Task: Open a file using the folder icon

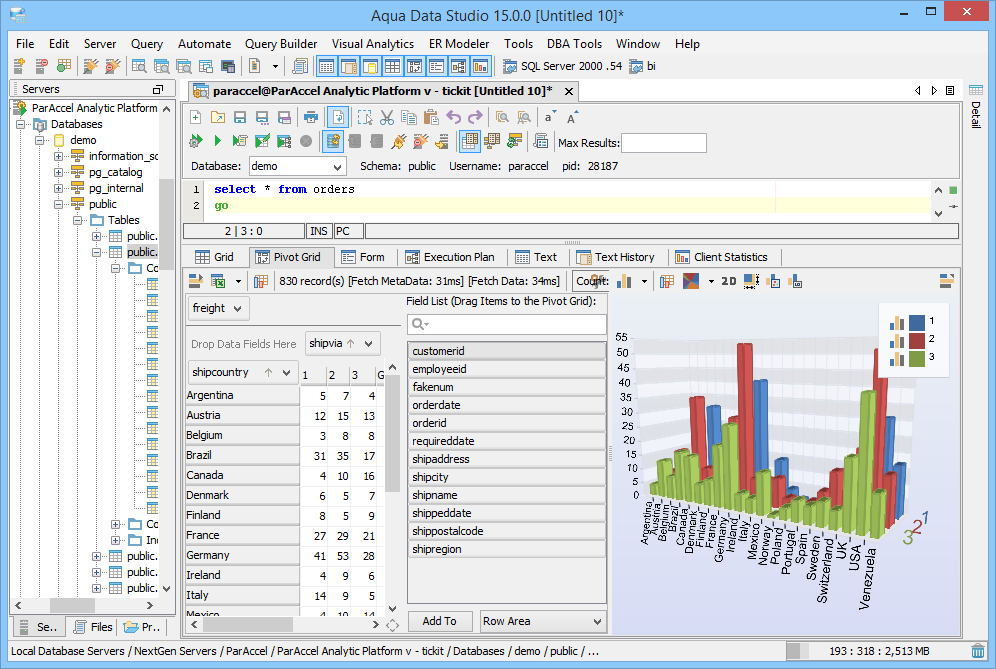Action: tap(218, 117)
